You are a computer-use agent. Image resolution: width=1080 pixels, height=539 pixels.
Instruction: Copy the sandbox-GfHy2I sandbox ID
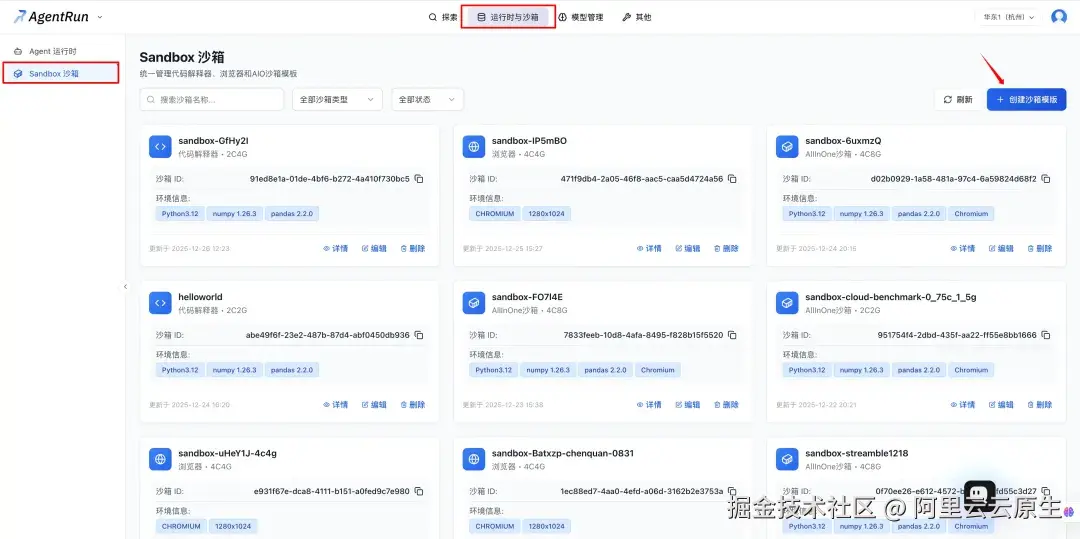[x=419, y=179]
